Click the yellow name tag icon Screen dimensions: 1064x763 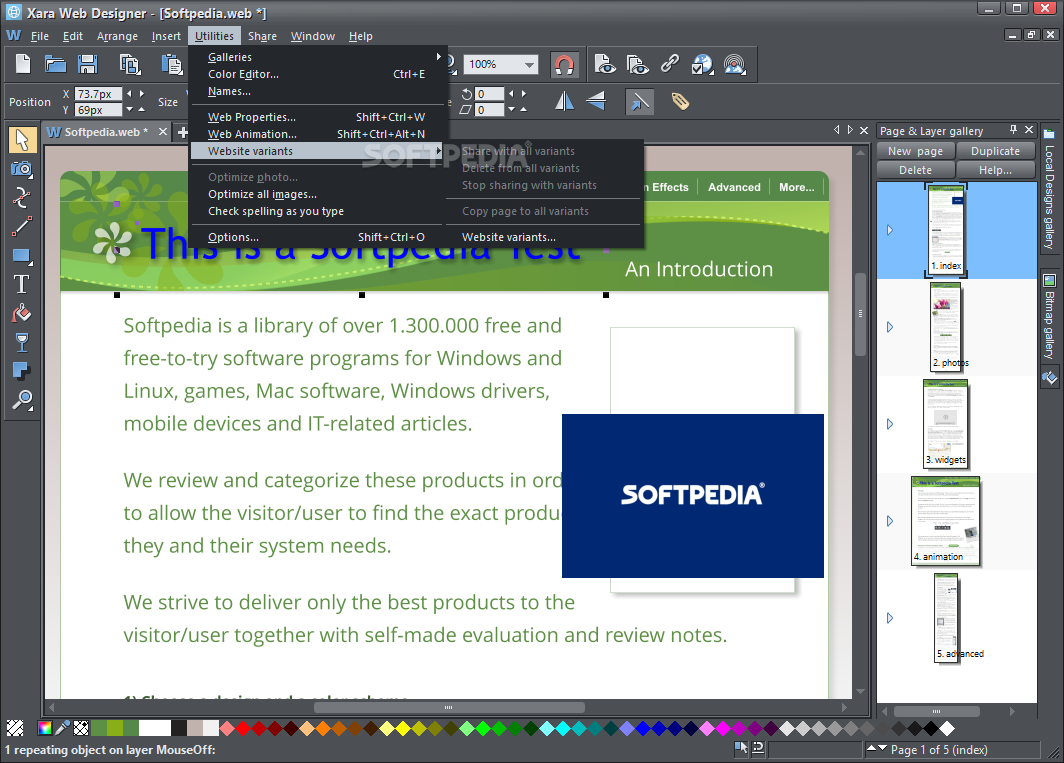(x=680, y=102)
